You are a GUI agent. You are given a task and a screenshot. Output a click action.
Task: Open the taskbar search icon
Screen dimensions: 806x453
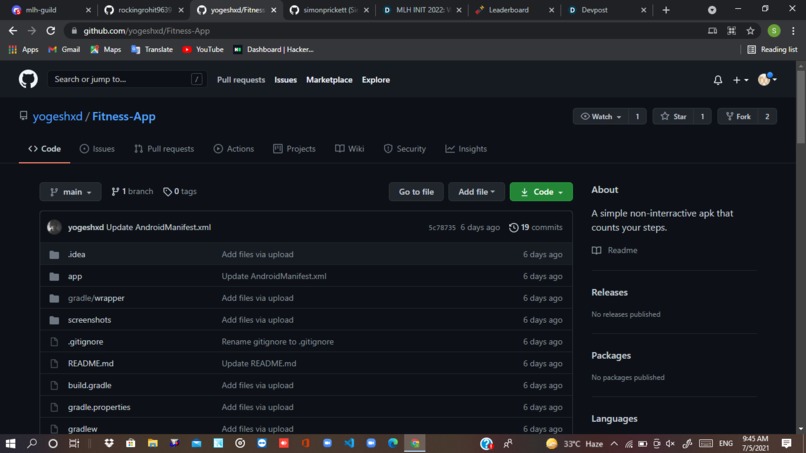32,443
